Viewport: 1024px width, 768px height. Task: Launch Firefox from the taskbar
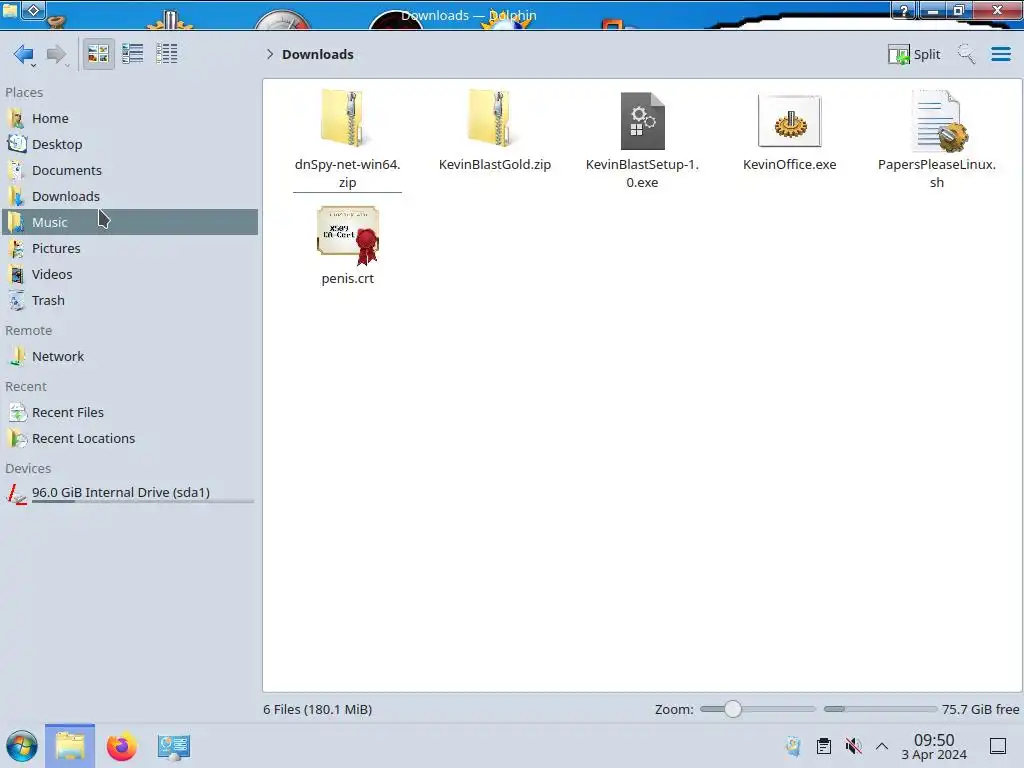coord(121,746)
